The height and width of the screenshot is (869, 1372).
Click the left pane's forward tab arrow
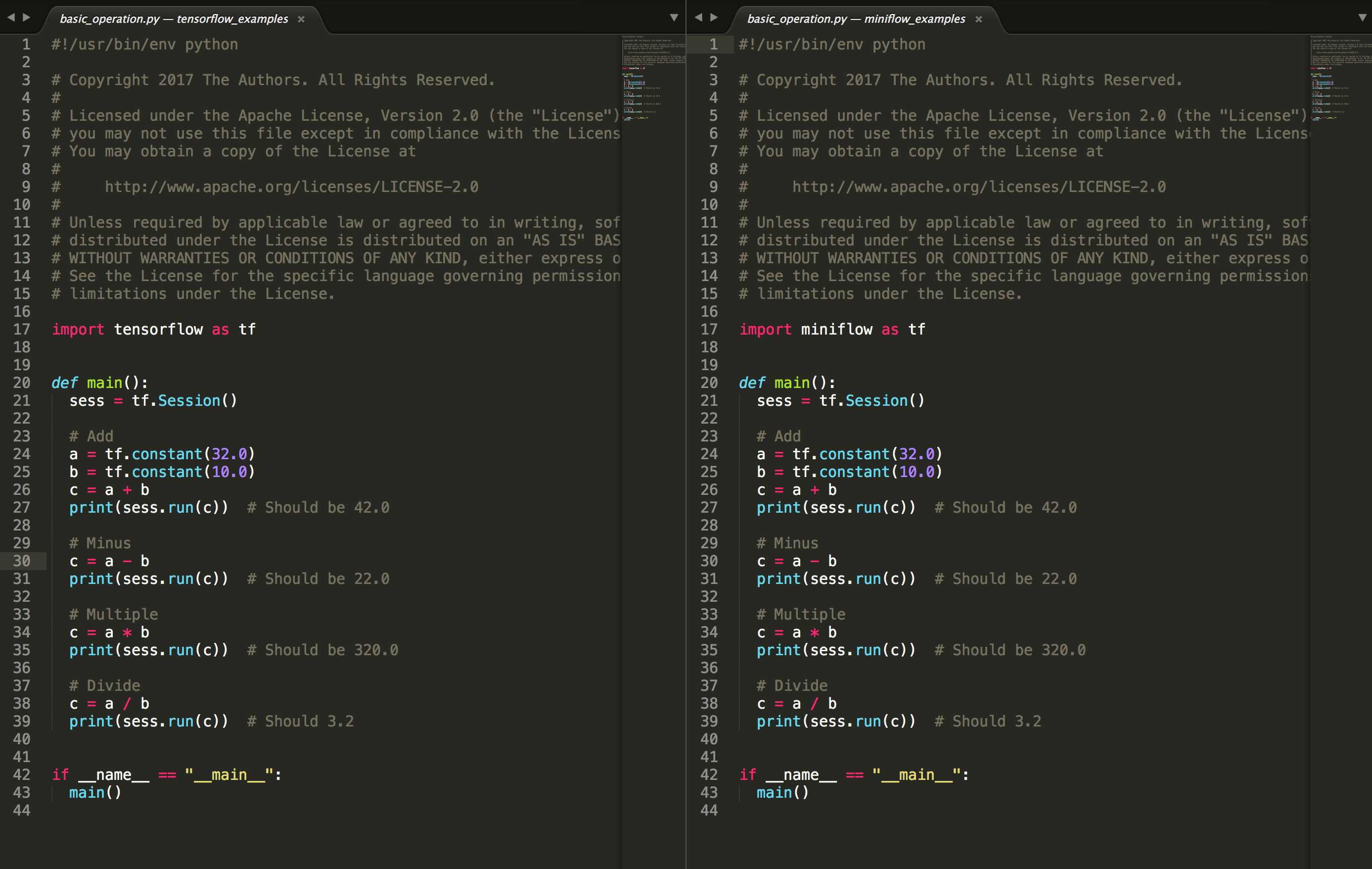[26, 18]
